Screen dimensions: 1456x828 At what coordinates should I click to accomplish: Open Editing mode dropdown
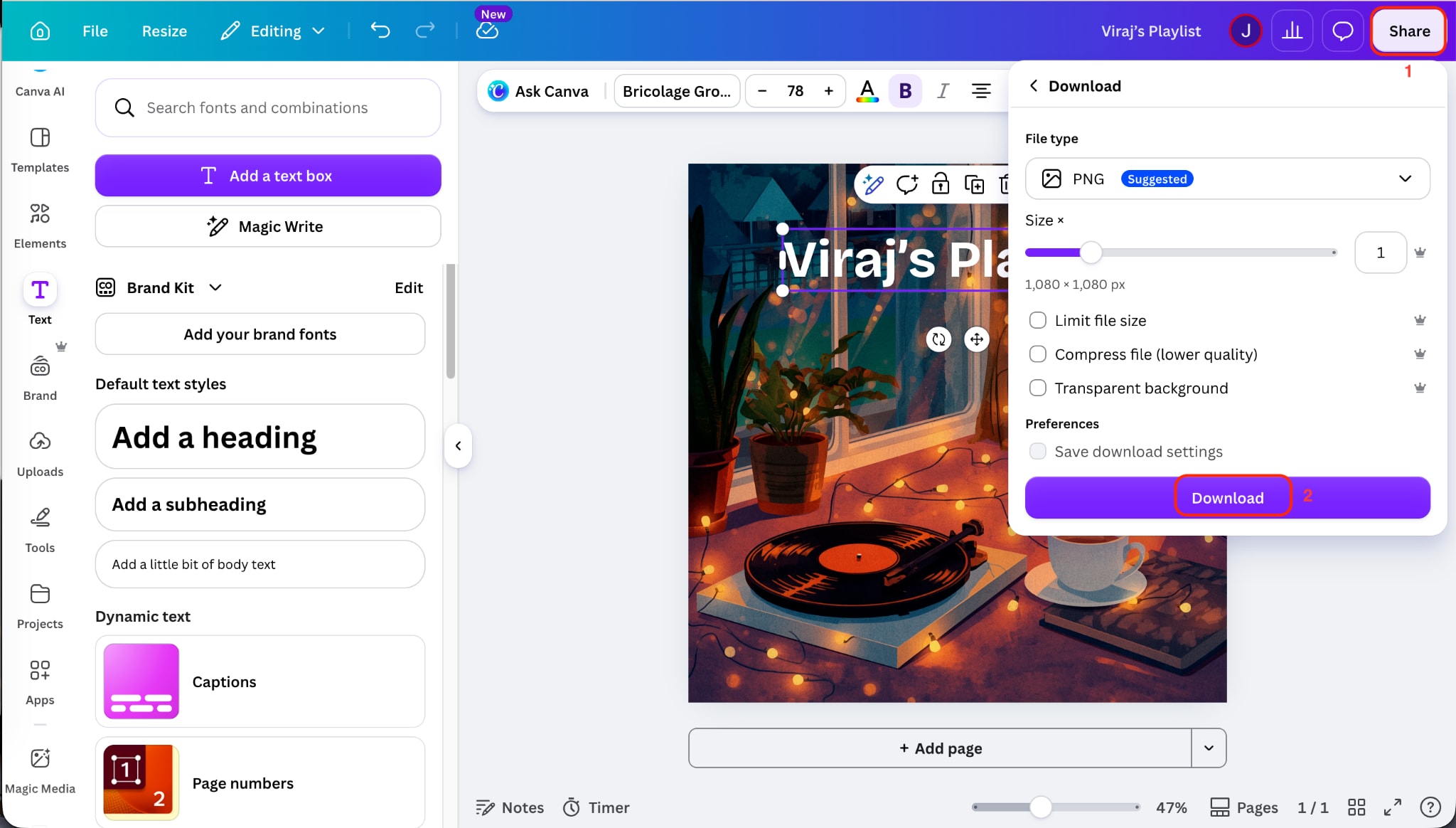pyautogui.click(x=273, y=31)
